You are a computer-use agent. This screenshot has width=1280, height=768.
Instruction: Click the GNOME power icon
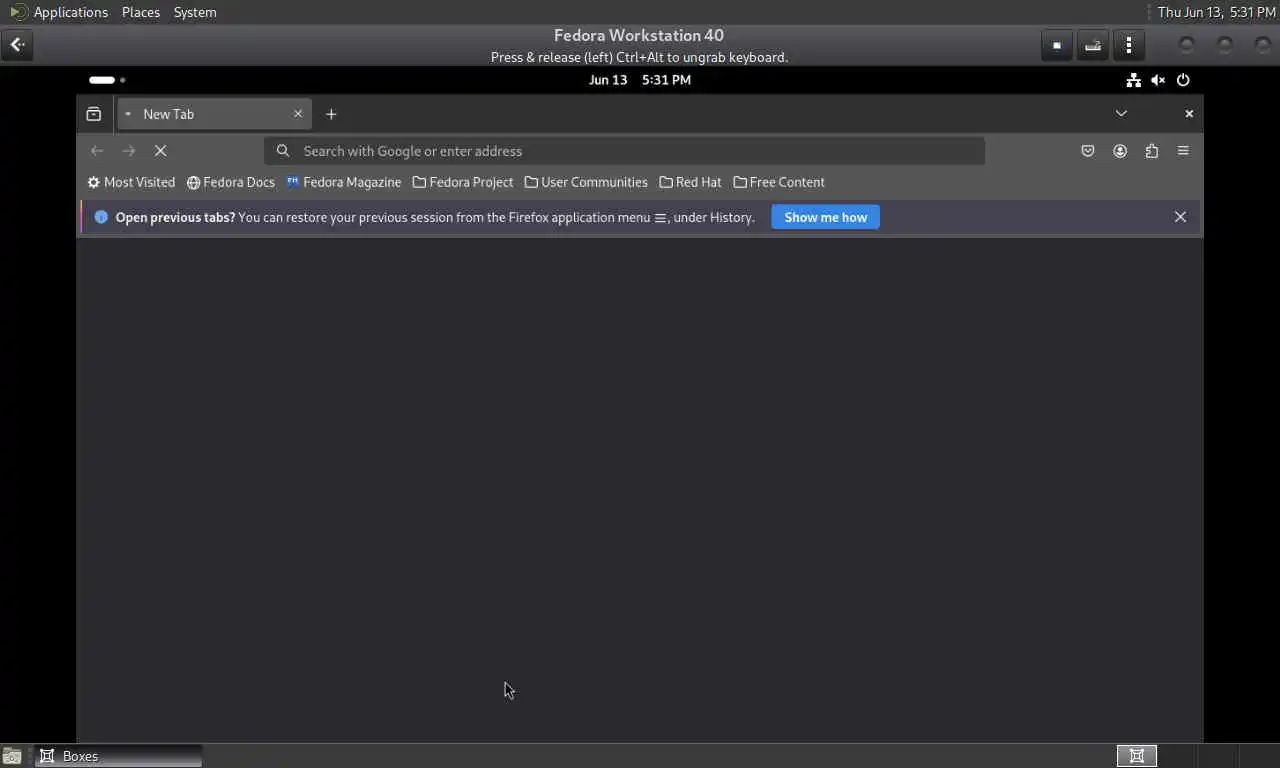pyautogui.click(x=1183, y=80)
